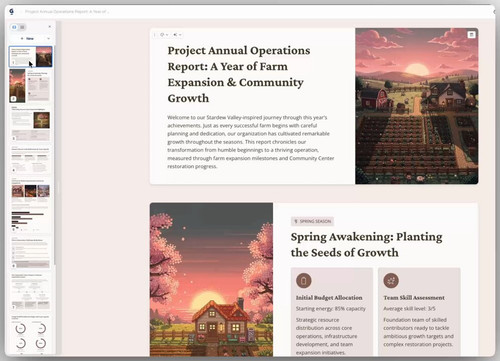Screen dimensions: 500x361
Task: Click the Initial Budget Allocation icon
Action: (304, 281)
